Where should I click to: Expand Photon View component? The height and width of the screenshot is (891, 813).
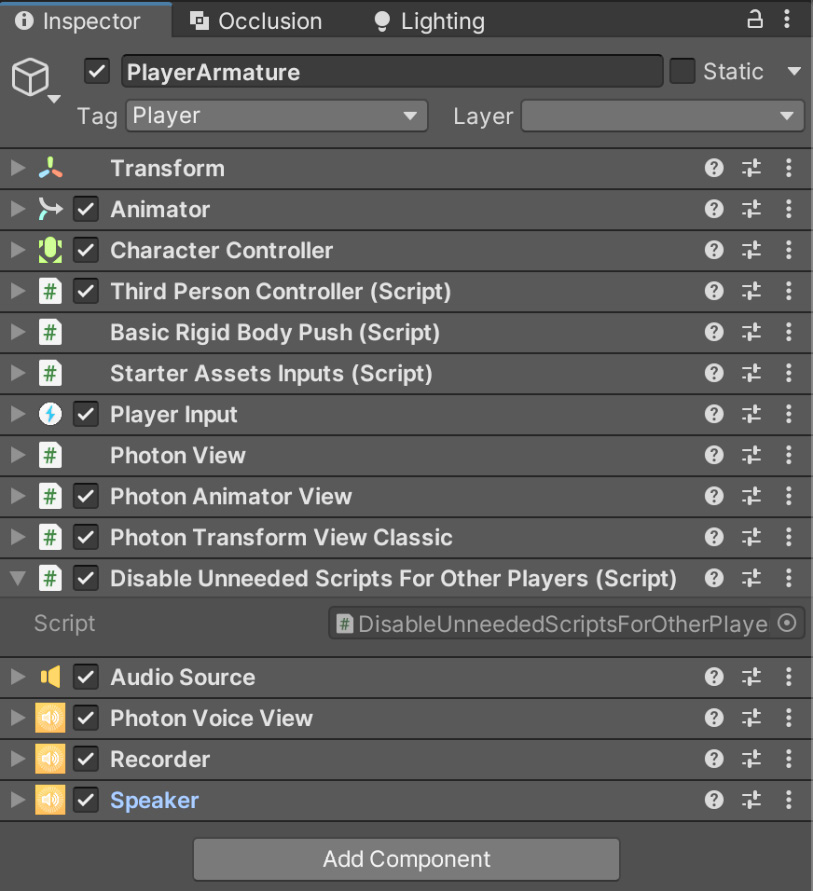tap(18, 455)
